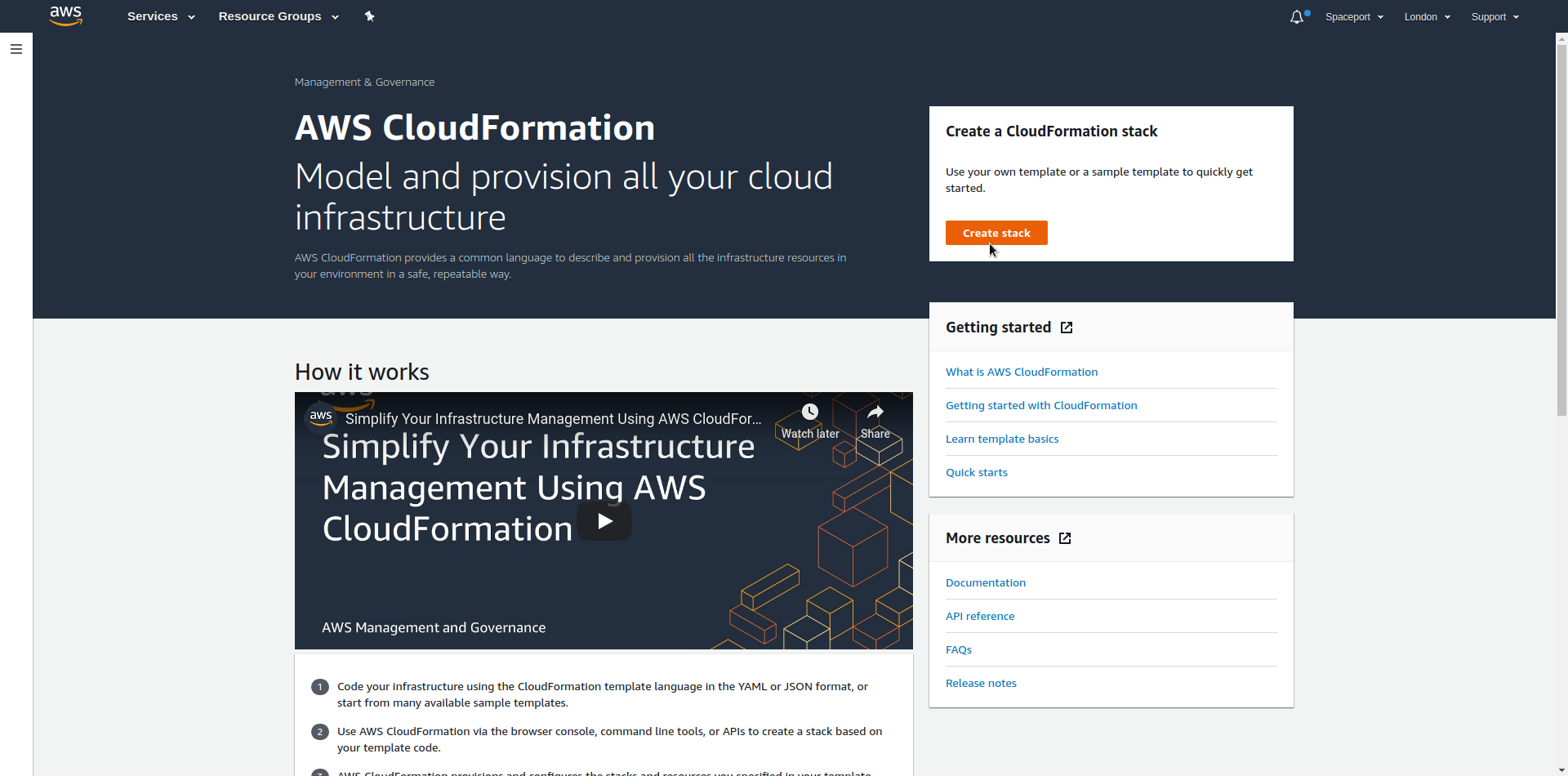Click the video title 'Simplify Your Infrastructure Management'
Image resolution: width=1568 pixels, height=776 pixels.
tap(553, 418)
